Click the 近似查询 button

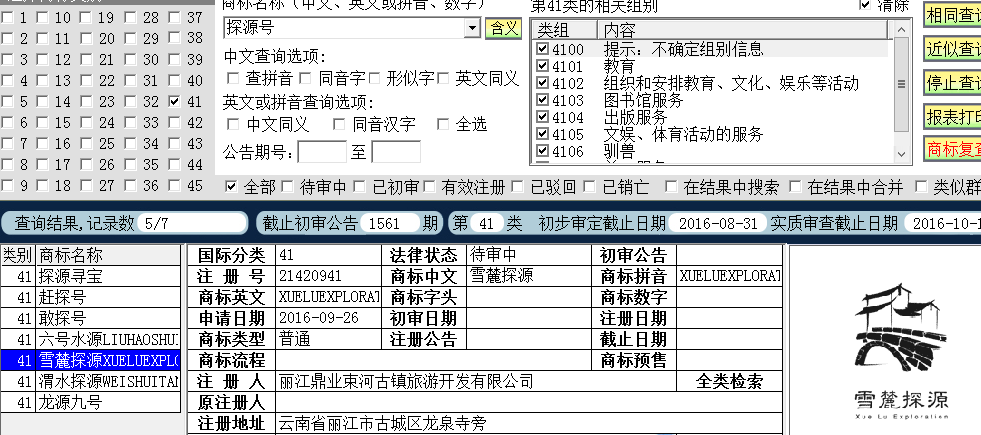tap(952, 49)
